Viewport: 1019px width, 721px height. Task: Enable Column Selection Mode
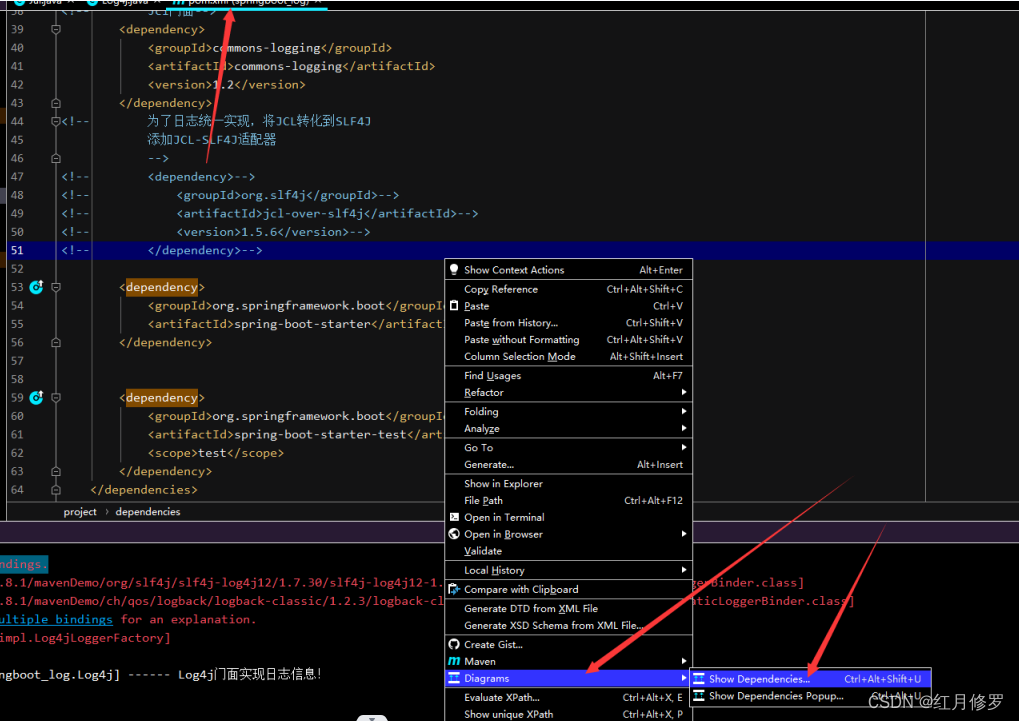[569, 356]
